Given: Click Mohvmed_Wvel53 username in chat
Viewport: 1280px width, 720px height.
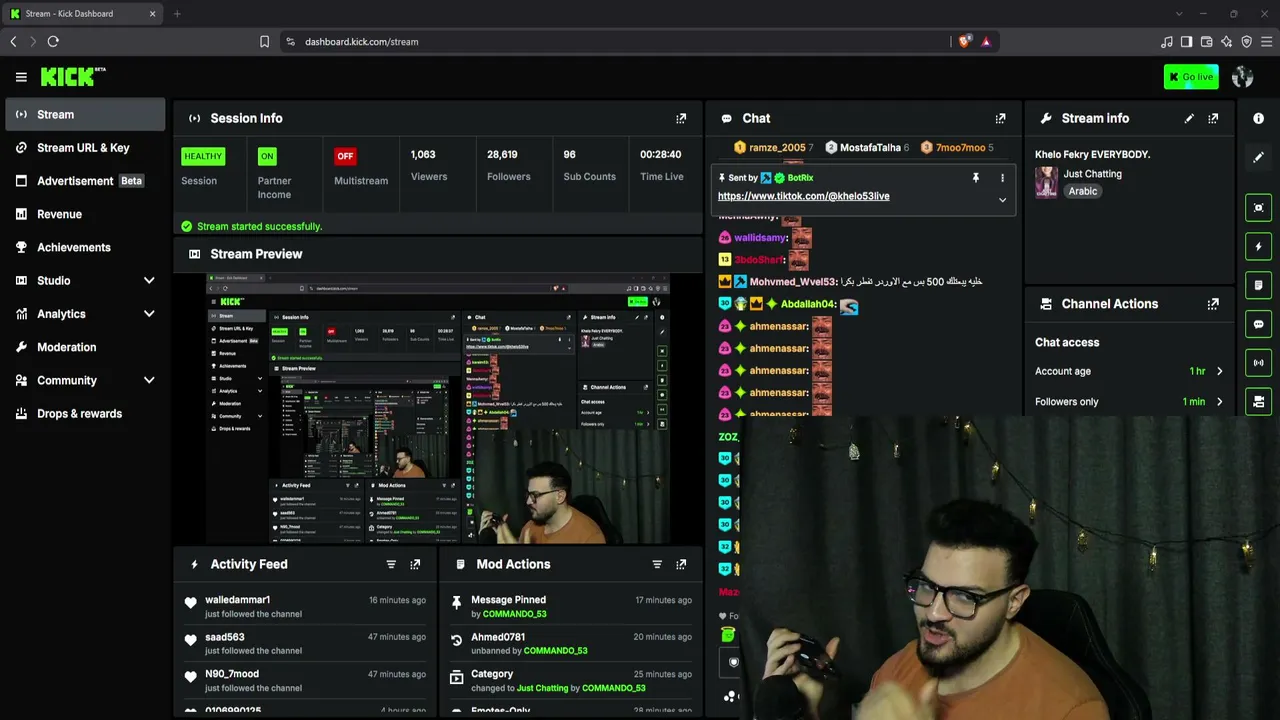Looking at the screenshot, I should click(792, 282).
